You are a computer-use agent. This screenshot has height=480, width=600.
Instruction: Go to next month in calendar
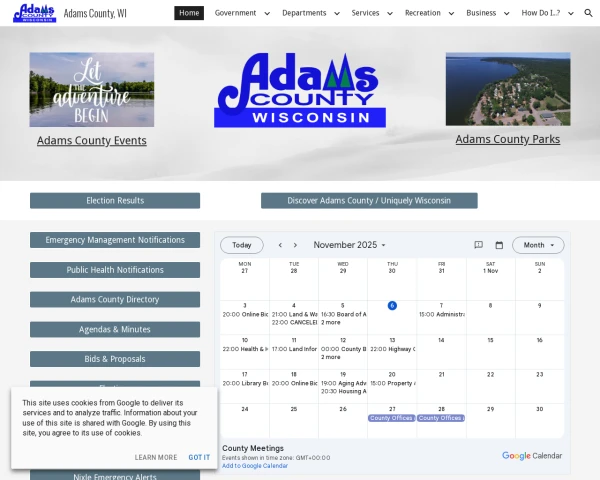click(x=295, y=245)
